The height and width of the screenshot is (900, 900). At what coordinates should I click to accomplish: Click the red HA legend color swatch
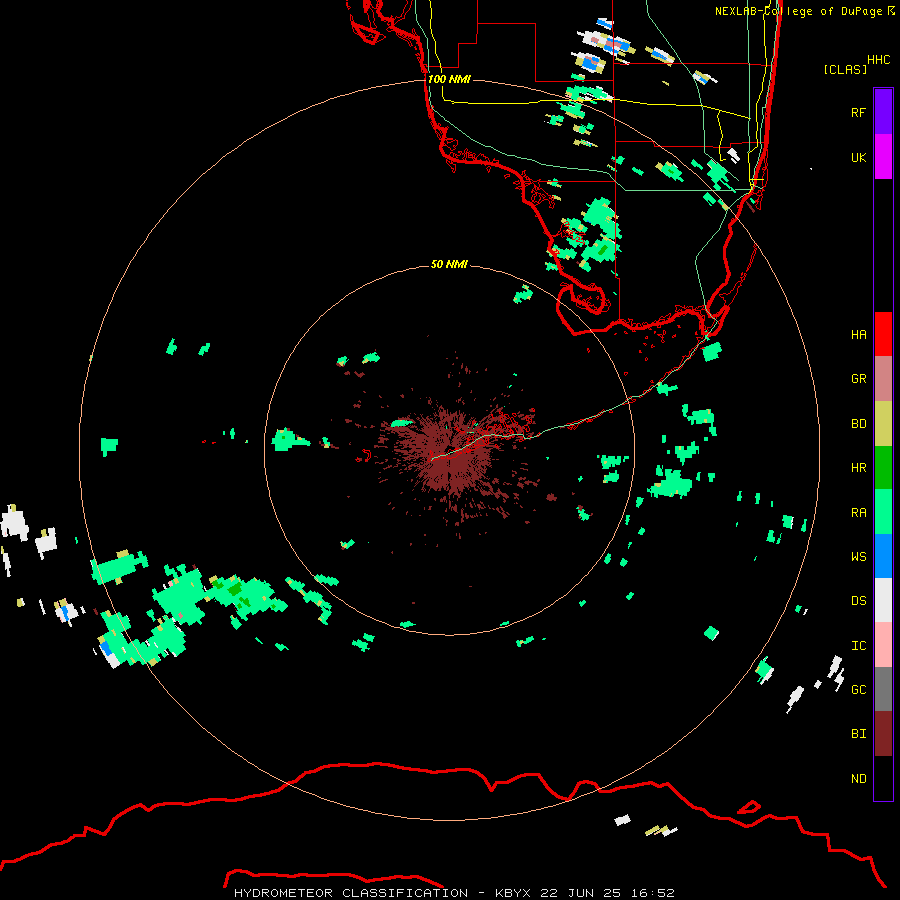click(x=883, y=334)
